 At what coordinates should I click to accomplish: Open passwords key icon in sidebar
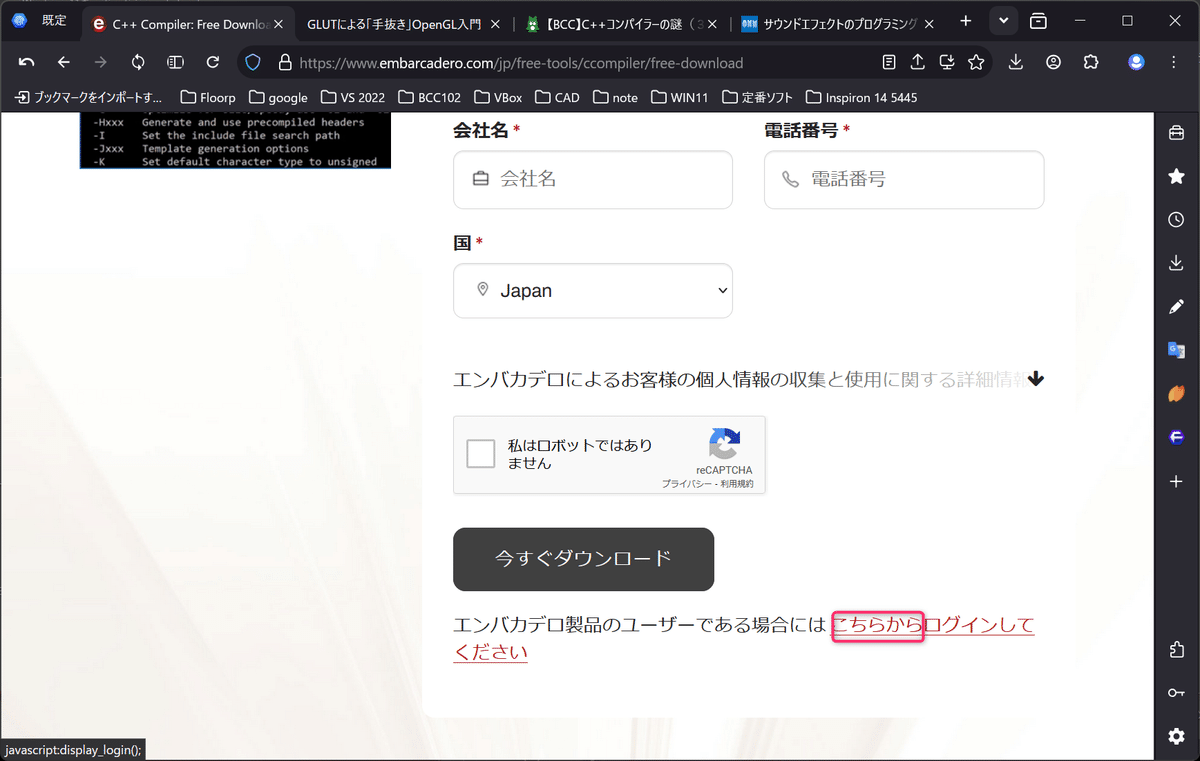point(1176,693)
